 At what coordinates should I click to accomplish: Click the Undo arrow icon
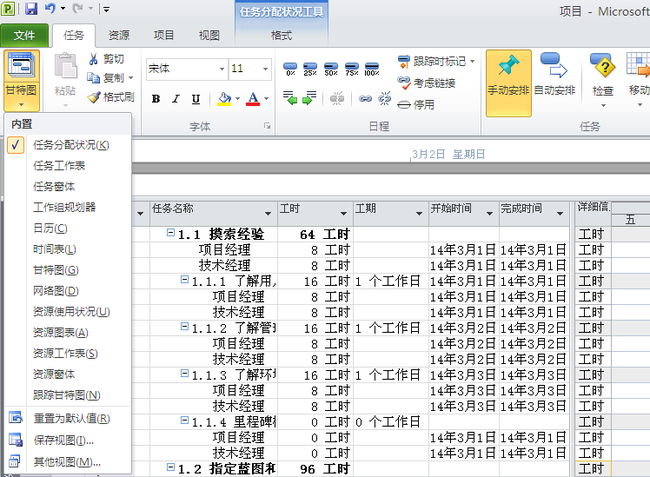pos(50,8)
